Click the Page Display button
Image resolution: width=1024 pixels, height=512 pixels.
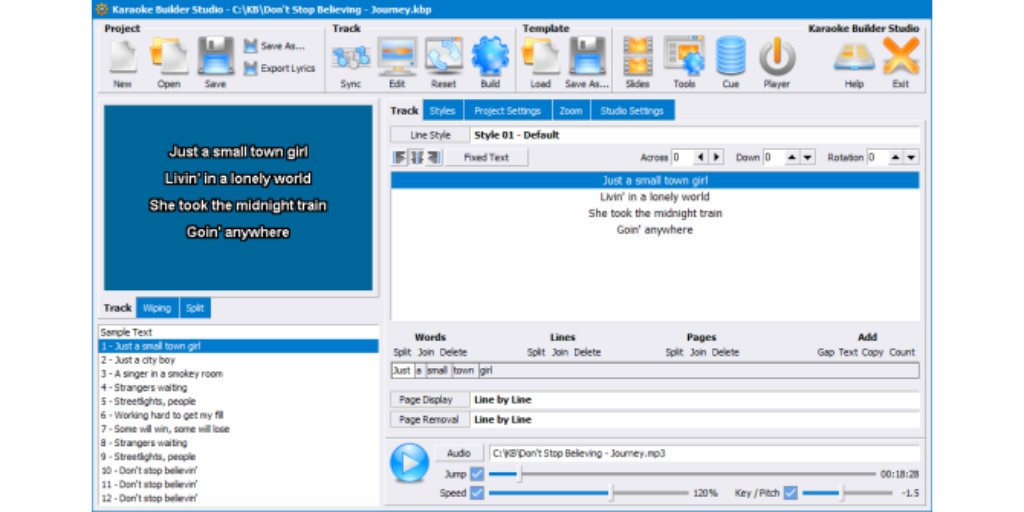tap(430, 400)
